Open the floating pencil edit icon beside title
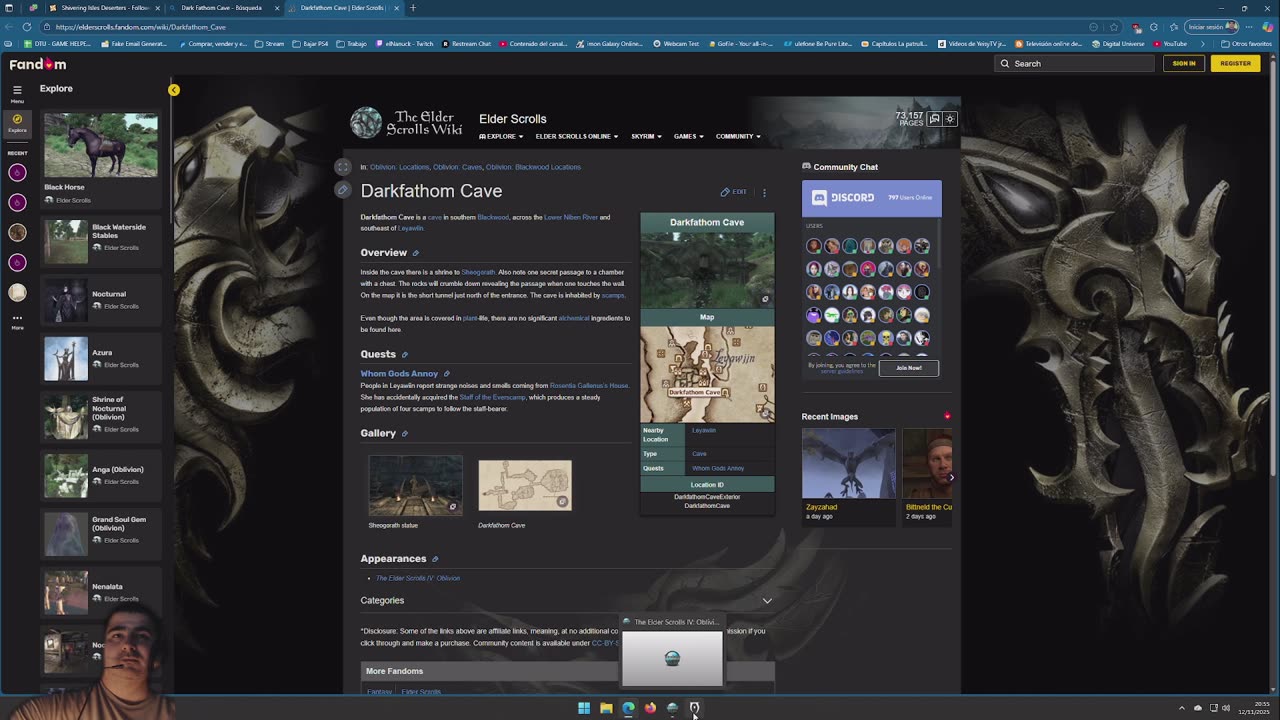The image size is (1280, 720). (x=343, y=189)
